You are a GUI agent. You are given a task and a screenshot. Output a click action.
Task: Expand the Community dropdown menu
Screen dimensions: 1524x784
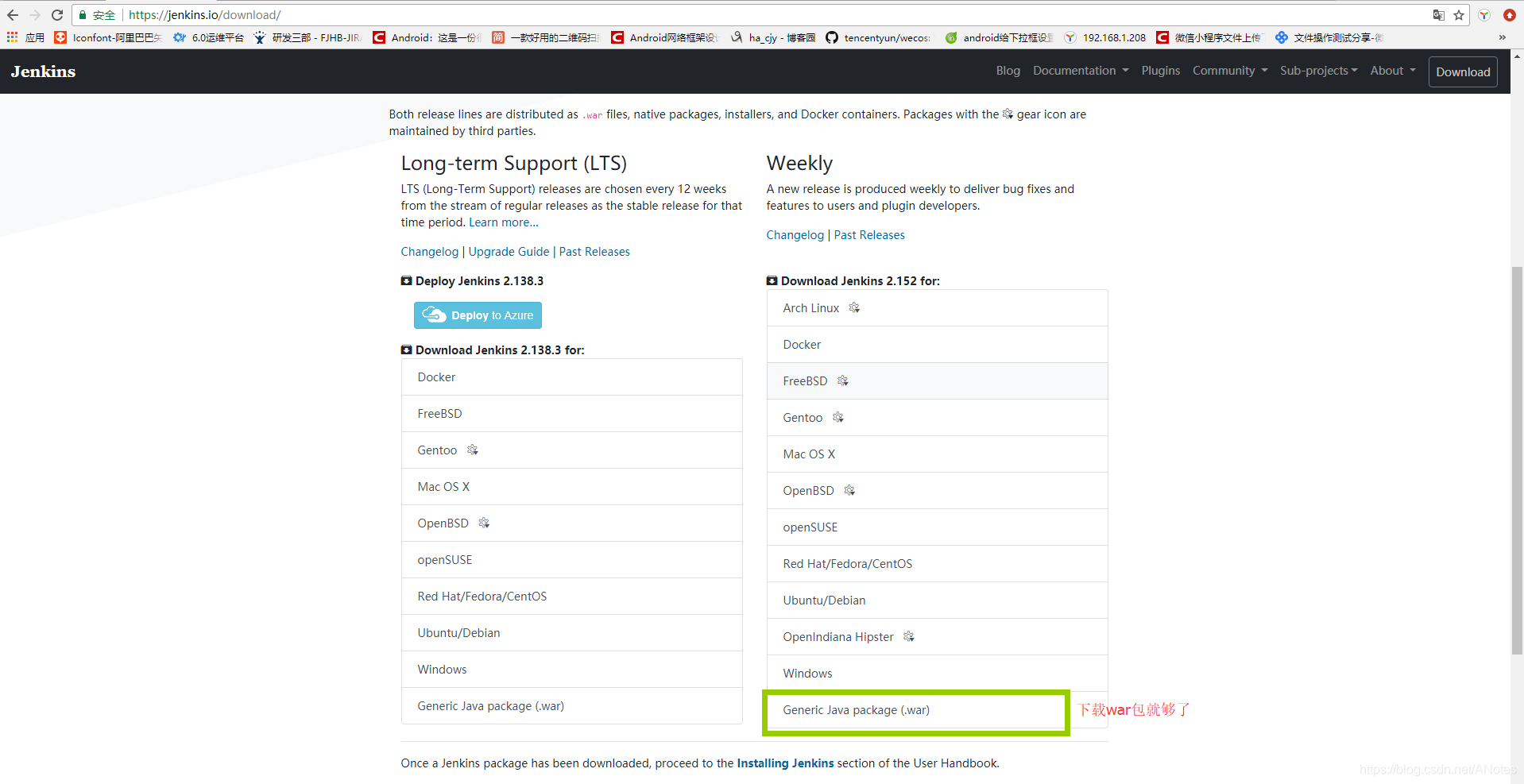point(1230,71)
